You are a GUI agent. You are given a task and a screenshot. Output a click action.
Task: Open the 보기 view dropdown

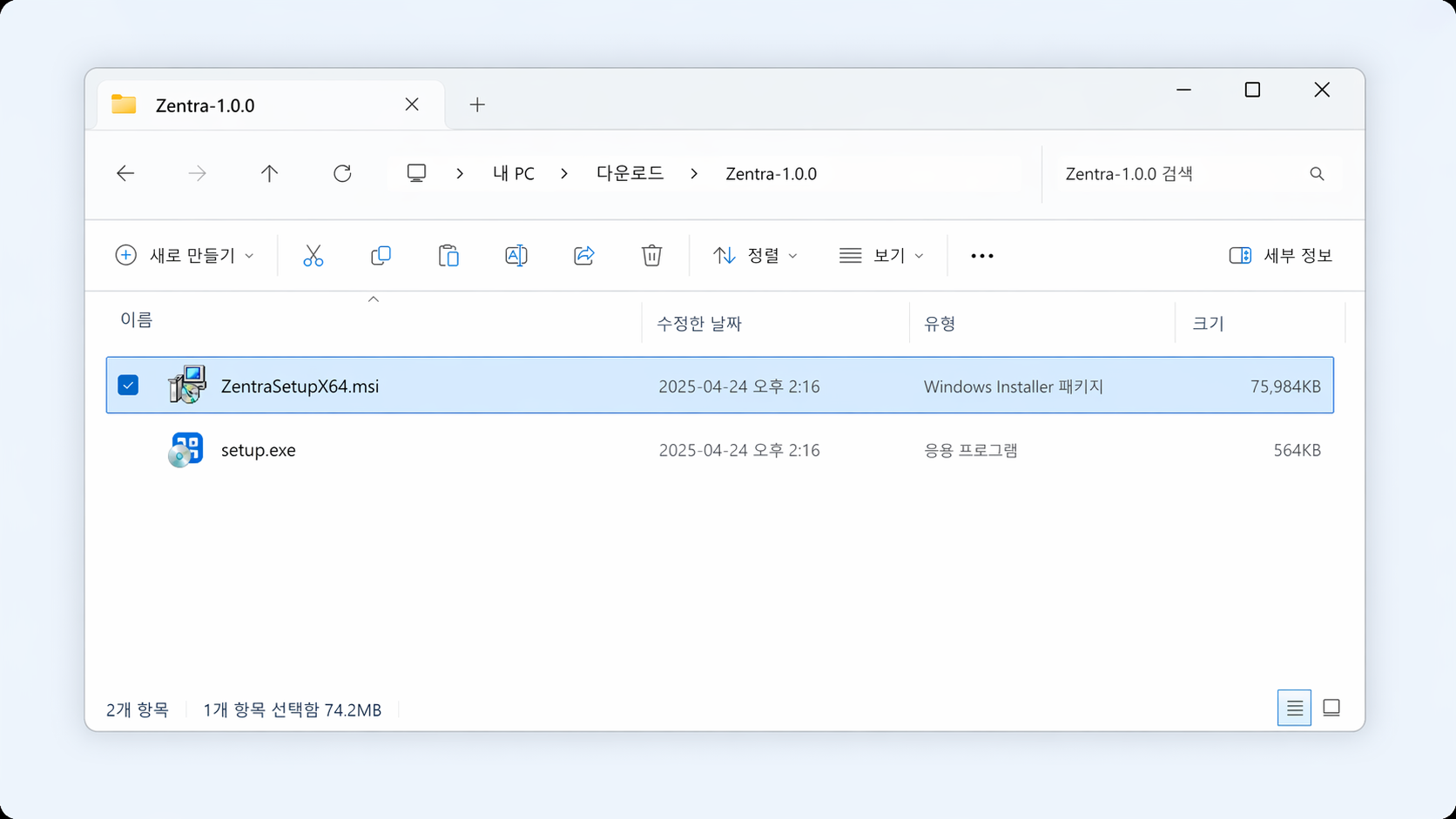pyautogui.click(x=881, y=255)
